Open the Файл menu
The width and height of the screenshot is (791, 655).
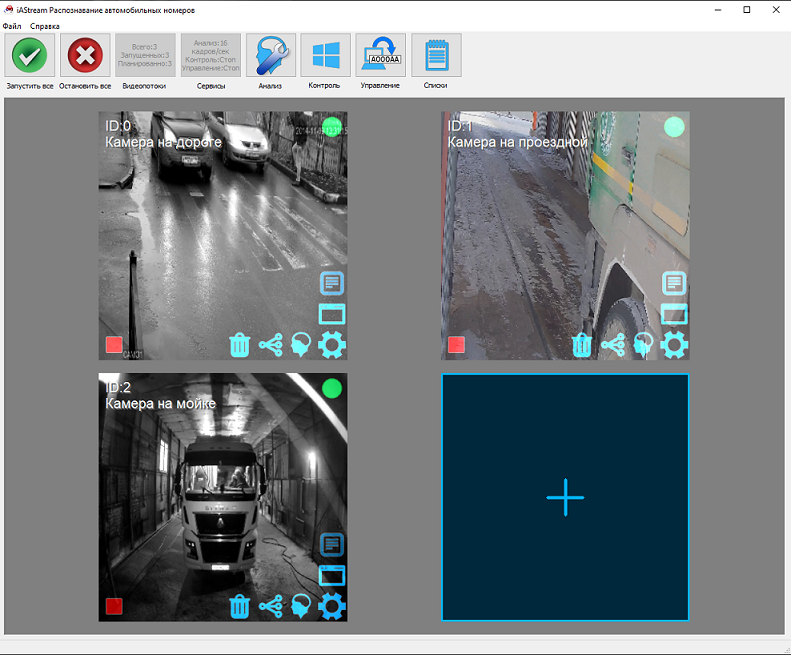(x=12, y=26)
